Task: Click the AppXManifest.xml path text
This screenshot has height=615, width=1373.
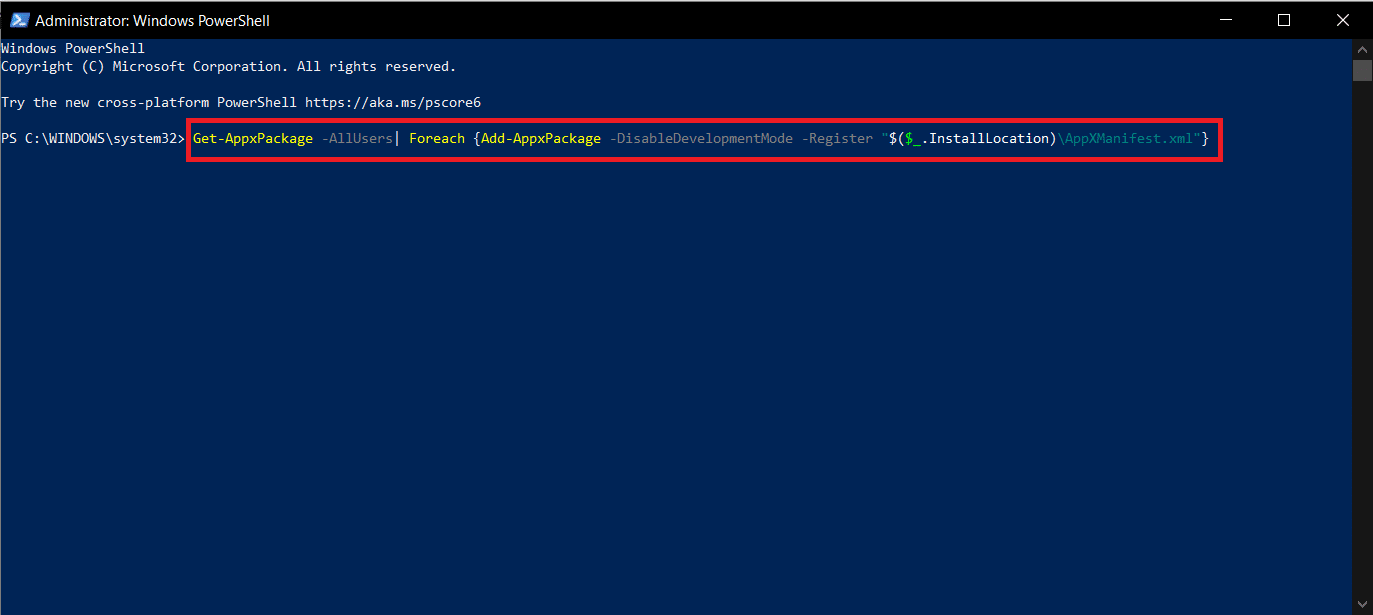Action: [x=1128, y=139]
